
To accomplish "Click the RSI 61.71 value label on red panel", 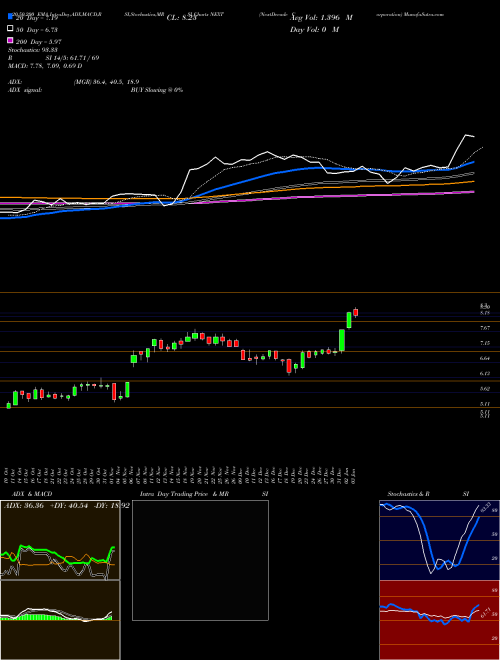I will click(486, 612).
